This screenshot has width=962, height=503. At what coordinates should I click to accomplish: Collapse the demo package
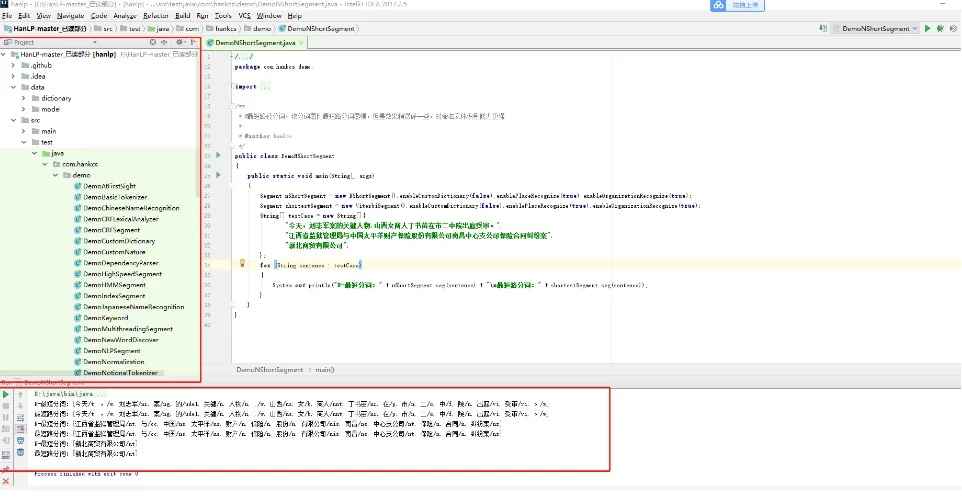pos(56,175)
